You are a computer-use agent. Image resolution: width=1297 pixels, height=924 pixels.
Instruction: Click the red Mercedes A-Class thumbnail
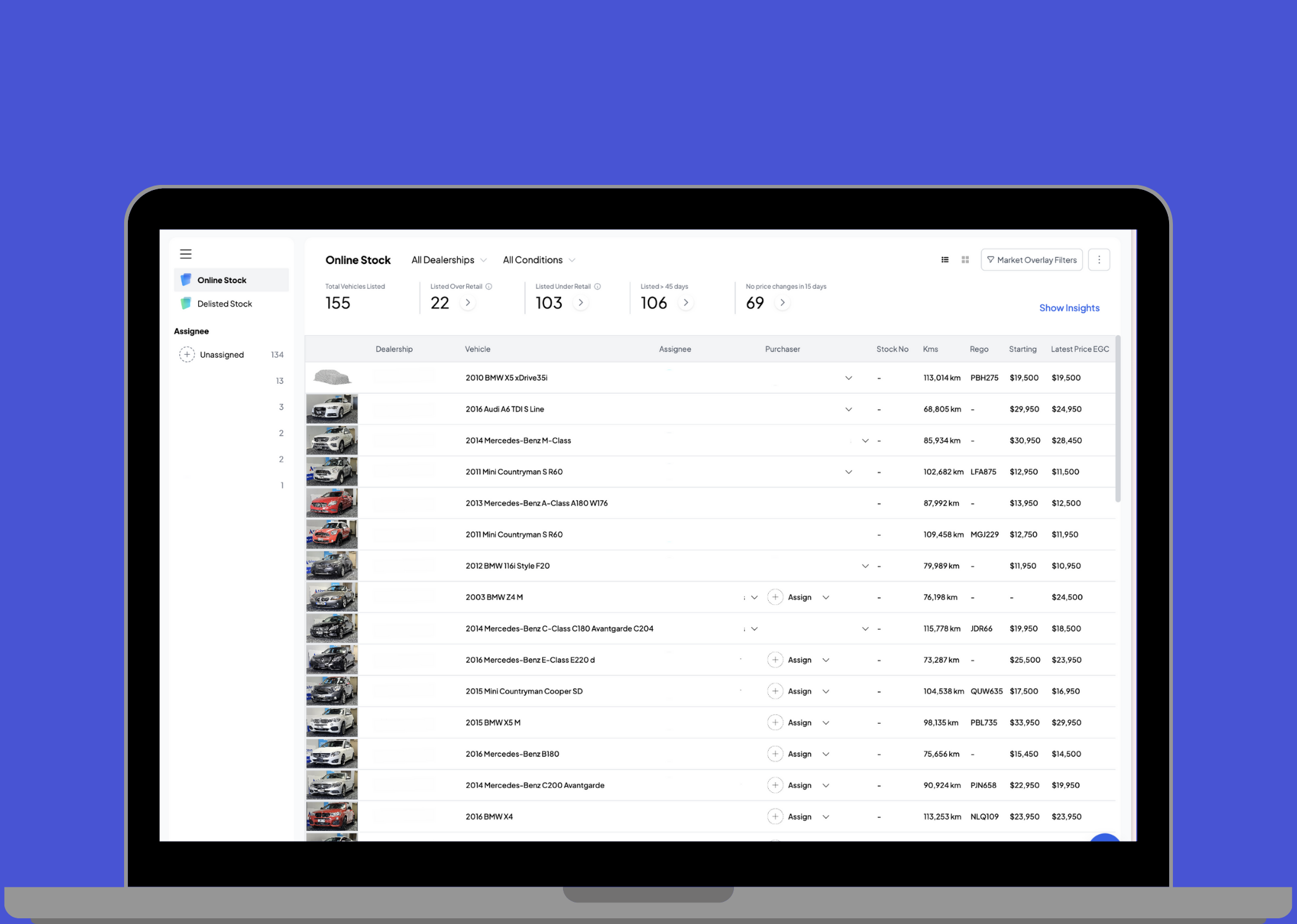[x=332, y=502]
